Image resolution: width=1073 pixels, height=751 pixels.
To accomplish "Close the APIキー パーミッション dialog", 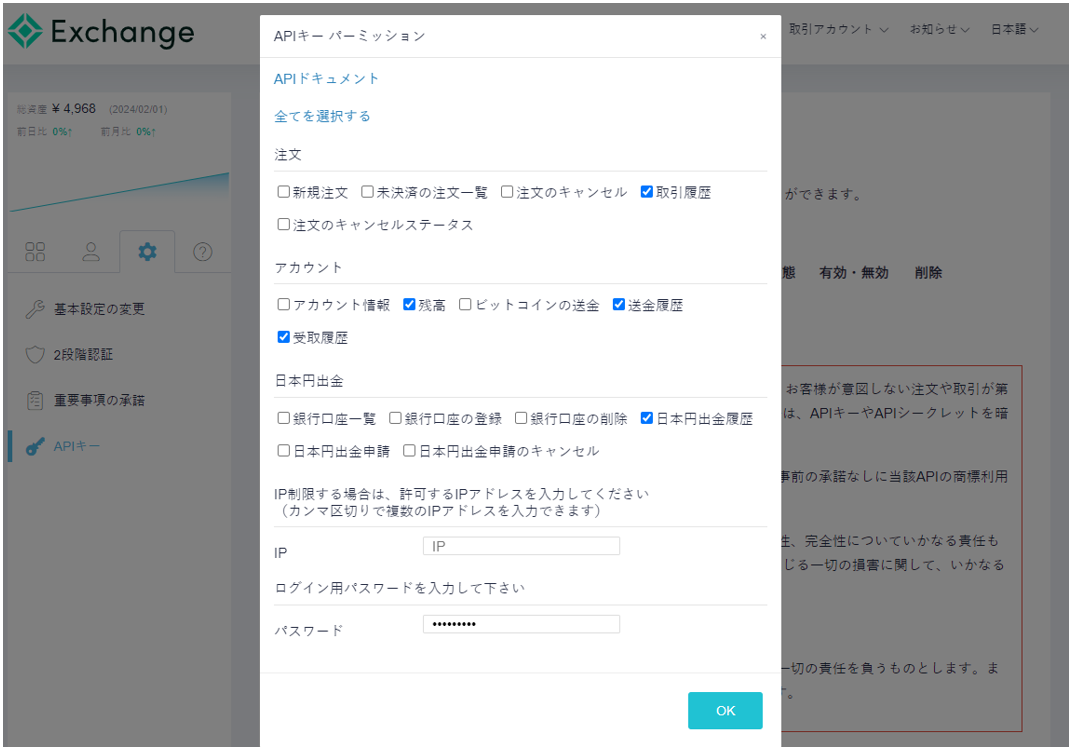I will 763,36.
